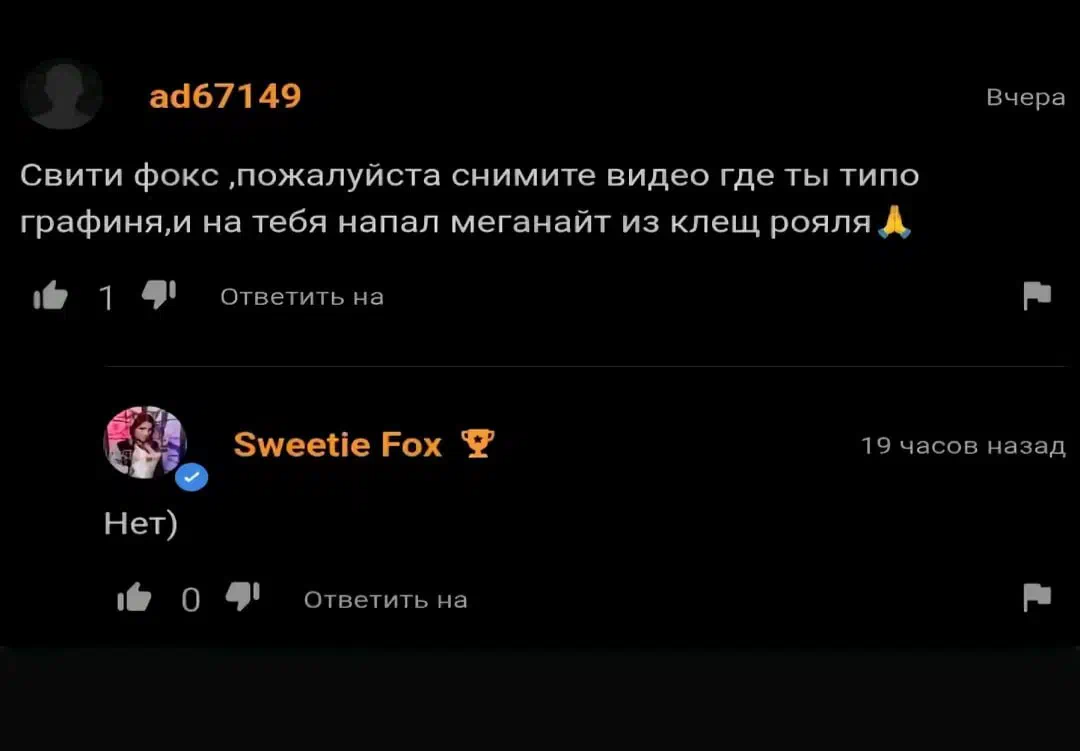Click 'Ответить на' under ad67149's comment

[x=302, y=297]
